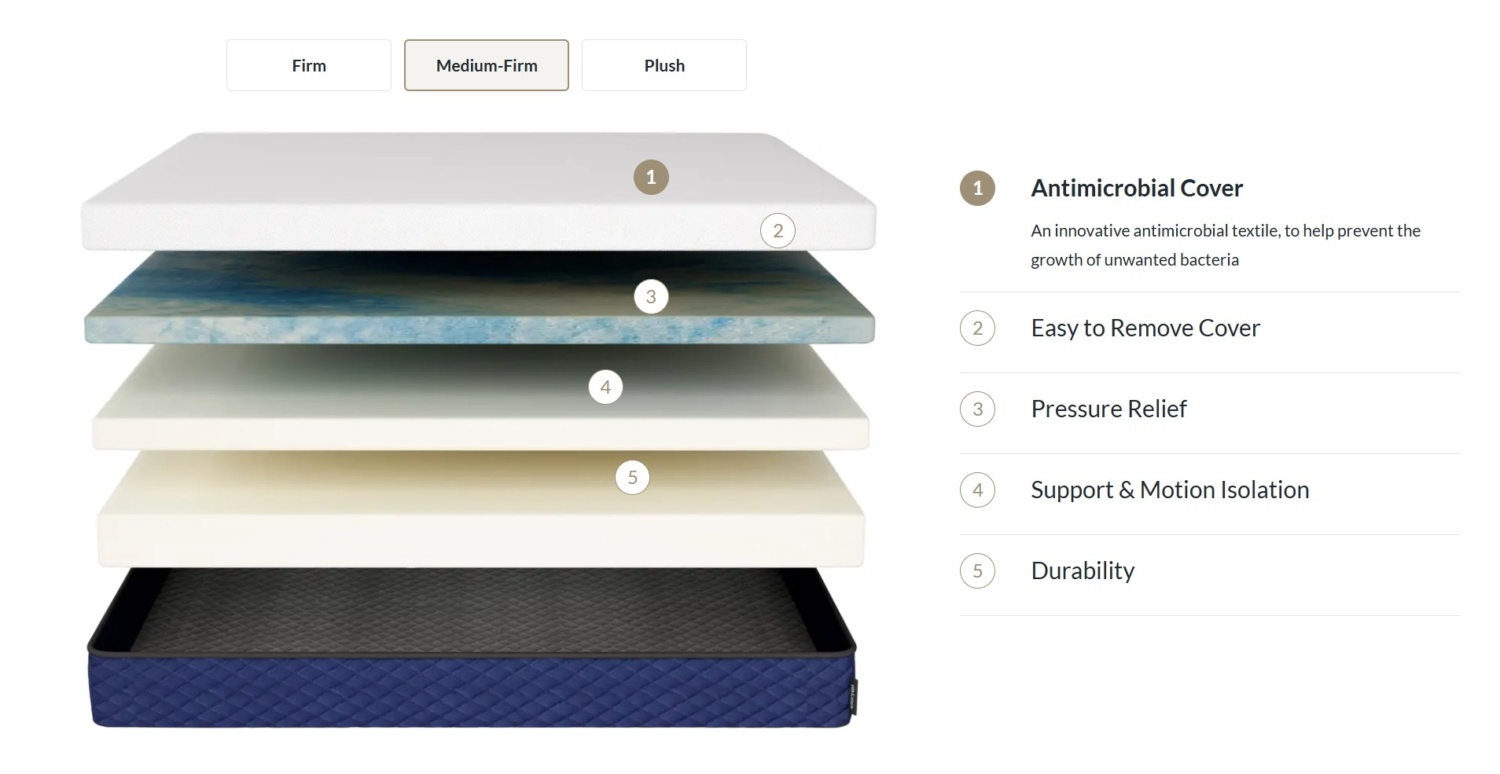
Task: Select hotspot 3 on blue gel layer
Action: pos(651,296)
